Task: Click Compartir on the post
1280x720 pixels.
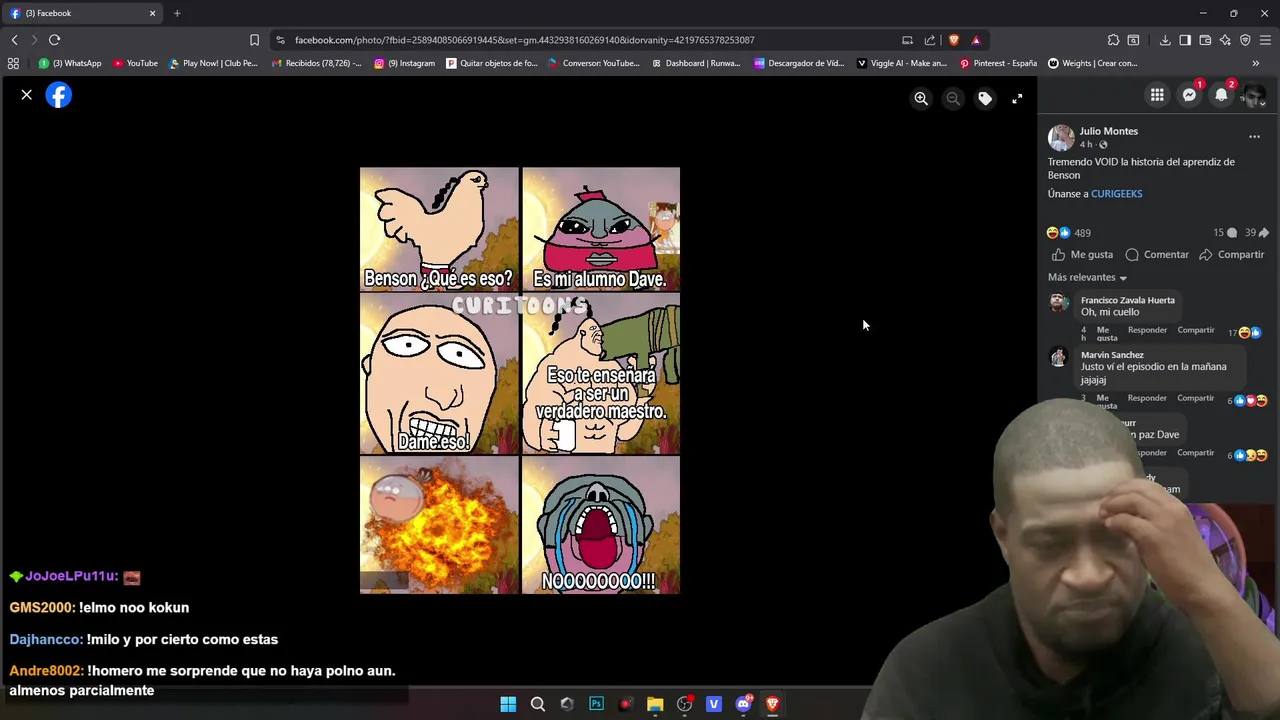Action: (1232, 255)
